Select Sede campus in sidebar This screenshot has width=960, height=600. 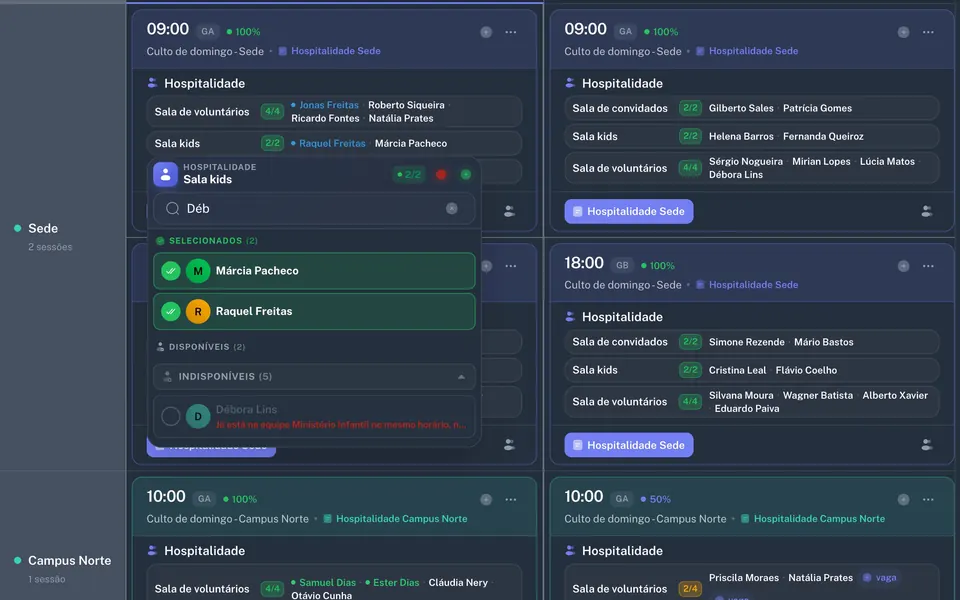pos(43,228)
